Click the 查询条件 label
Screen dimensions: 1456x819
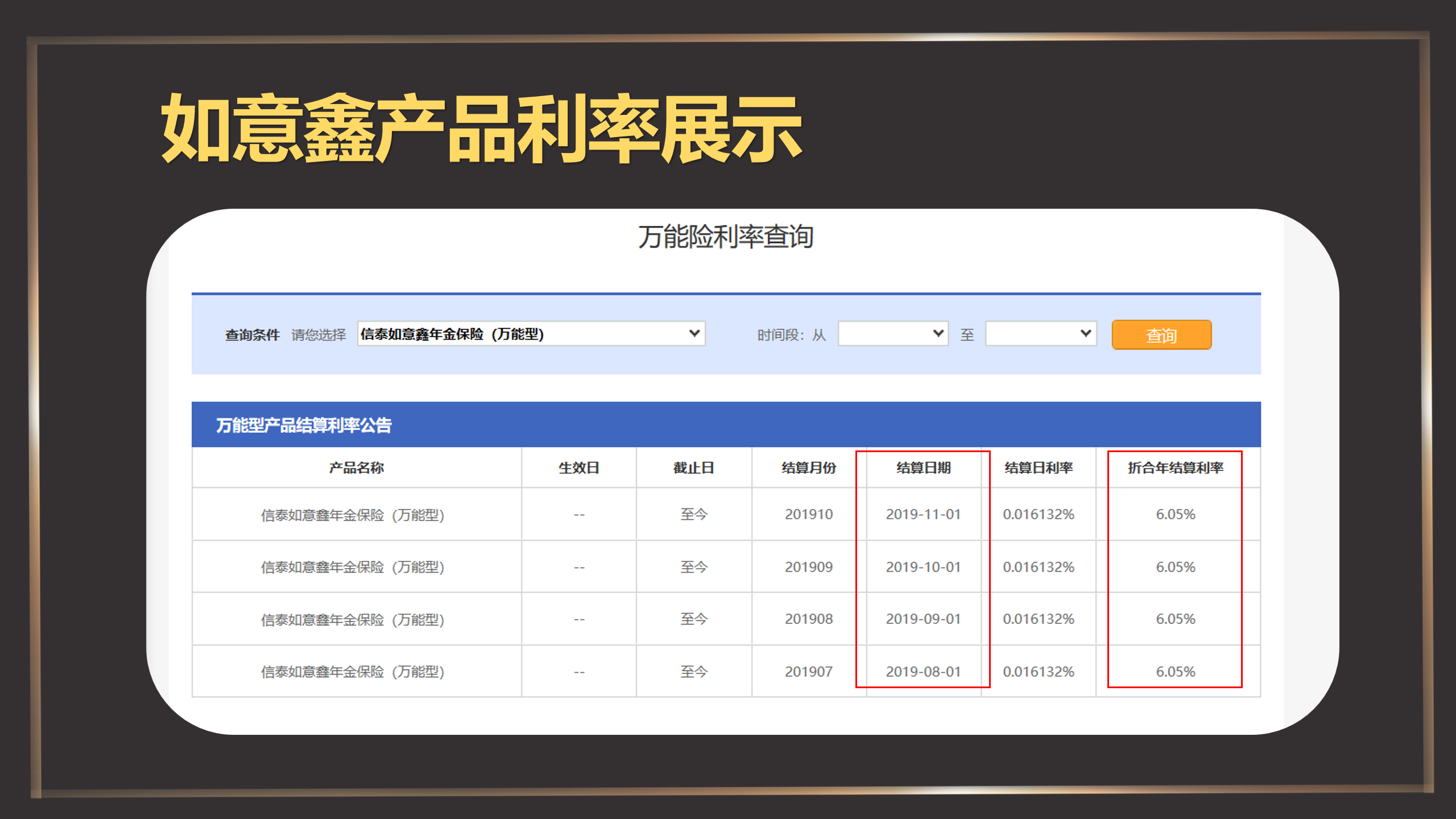(252, 335)
